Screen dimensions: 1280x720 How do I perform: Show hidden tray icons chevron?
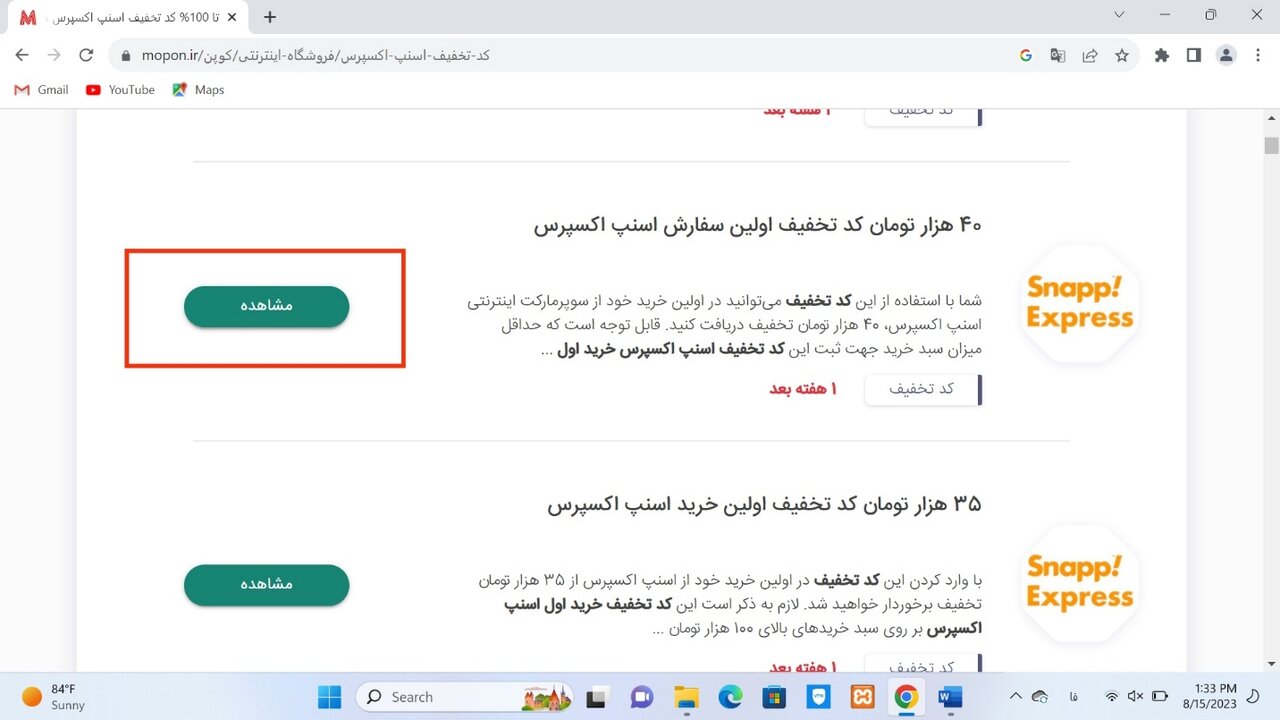[1016, 697]
